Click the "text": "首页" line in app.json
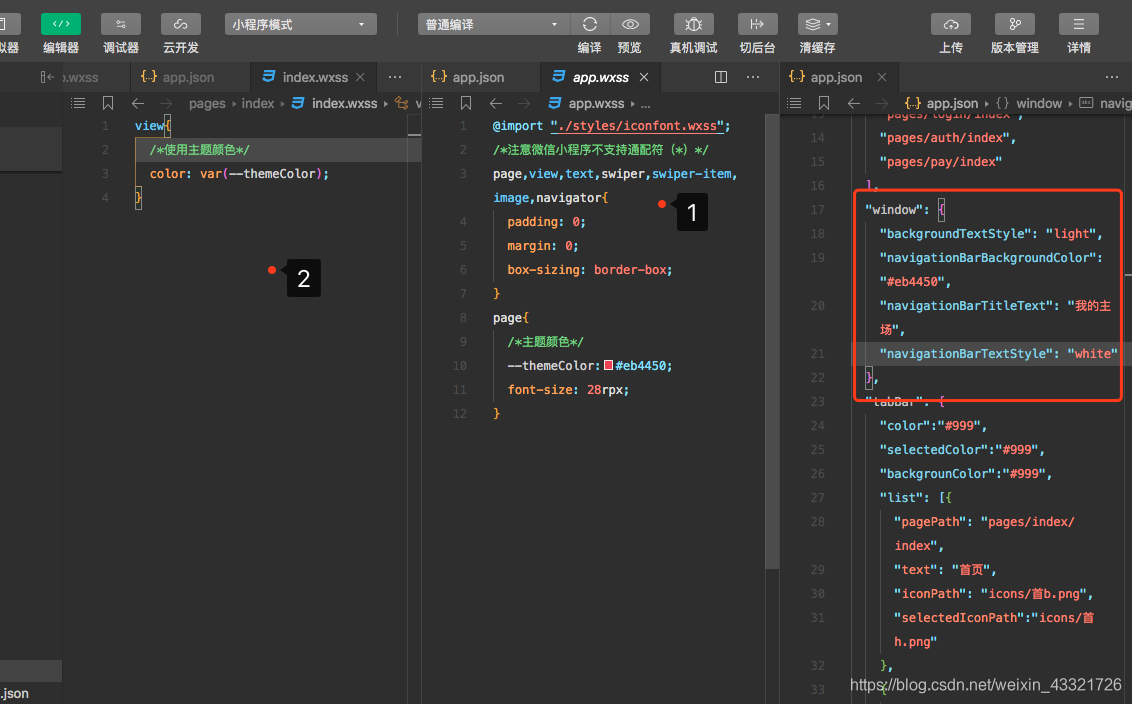The image size is (1132, 704). click(945, 570)
